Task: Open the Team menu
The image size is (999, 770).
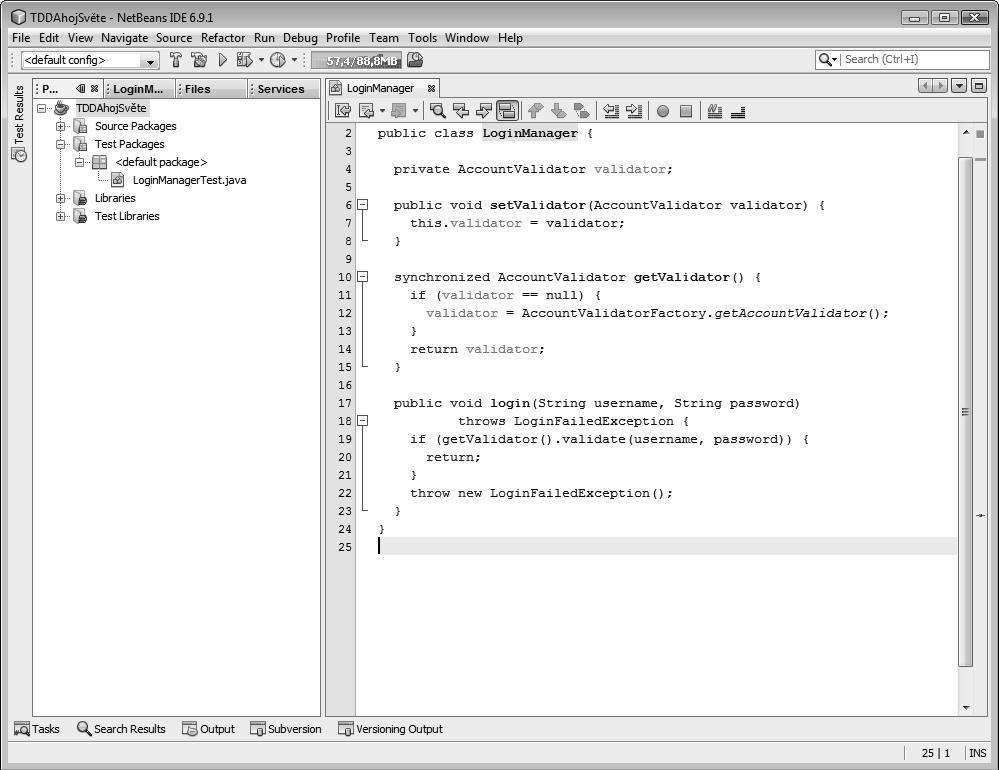Action: pos(384,38)
